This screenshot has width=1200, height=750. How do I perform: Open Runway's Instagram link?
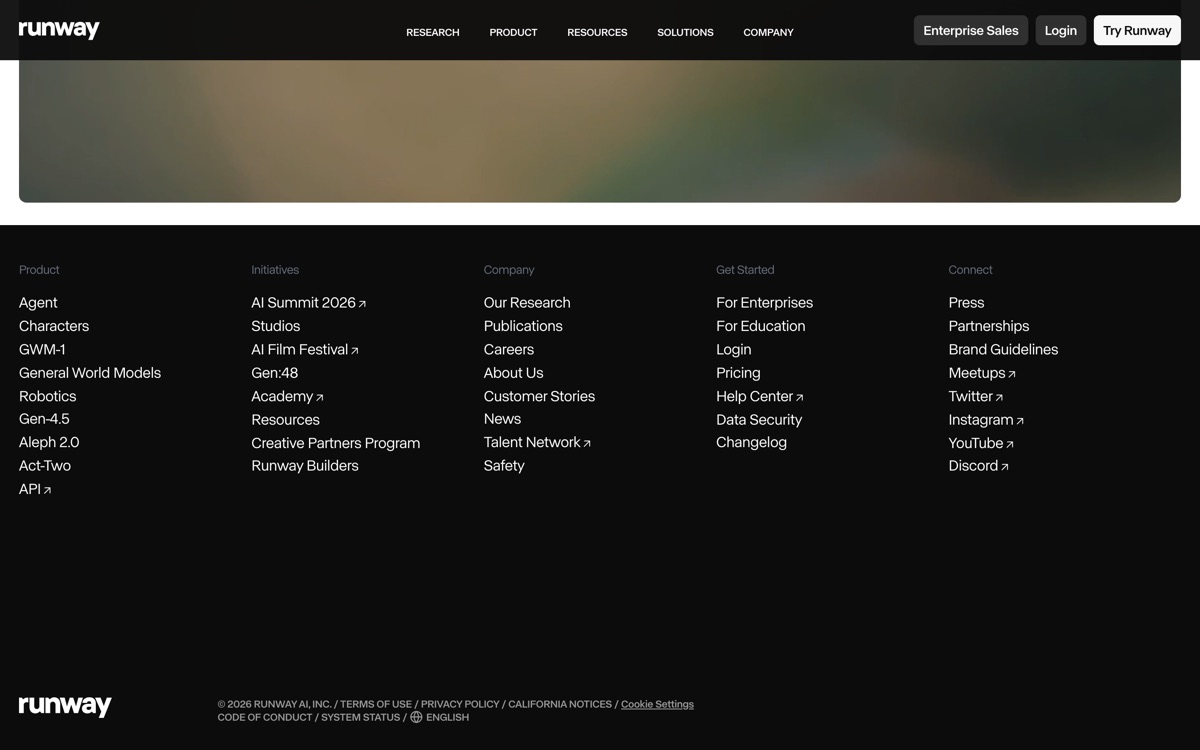point(986,419)
